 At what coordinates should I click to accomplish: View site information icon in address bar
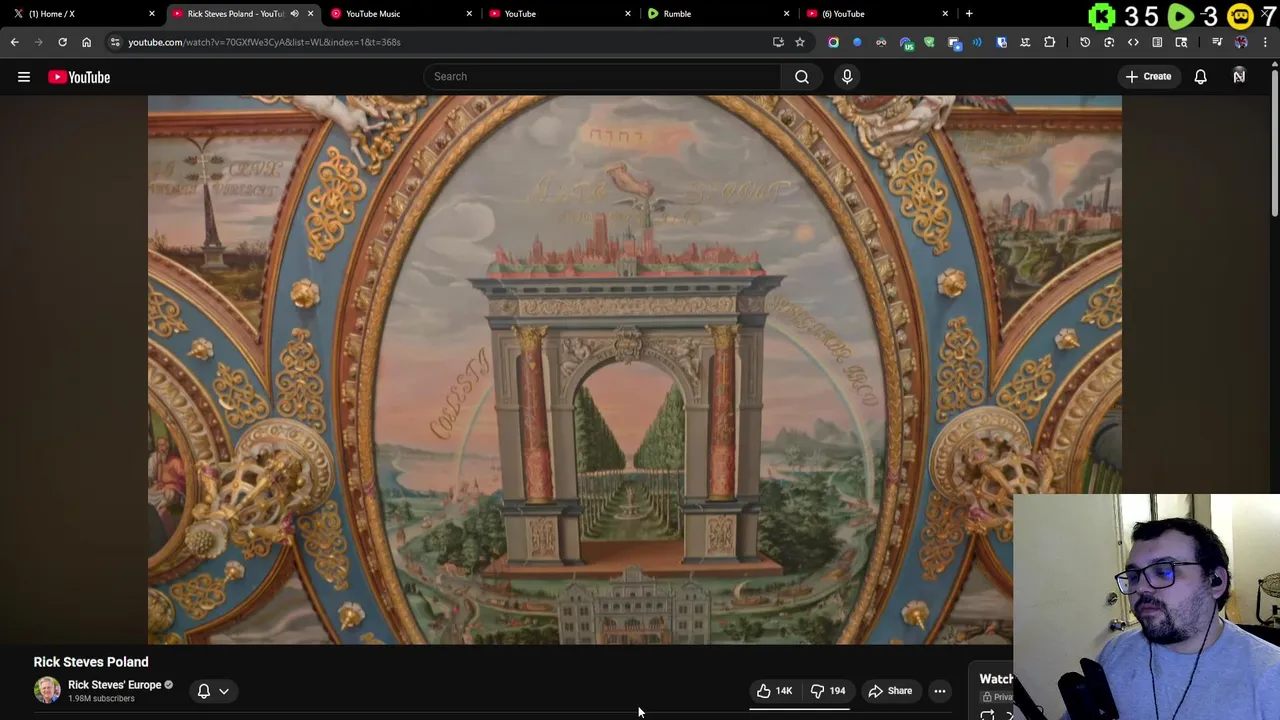pyautogui.click(x=115, y=42)
